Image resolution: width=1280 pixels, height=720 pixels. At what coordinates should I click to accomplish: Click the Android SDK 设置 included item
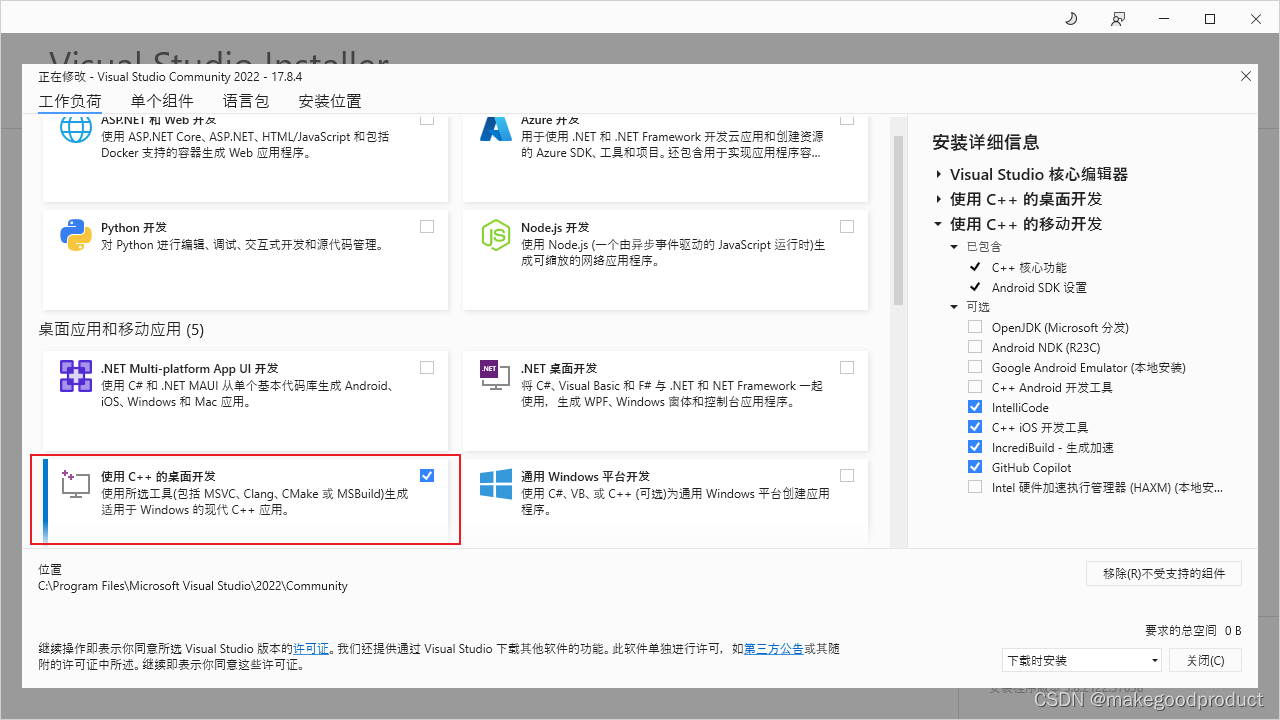(1039, 287)
